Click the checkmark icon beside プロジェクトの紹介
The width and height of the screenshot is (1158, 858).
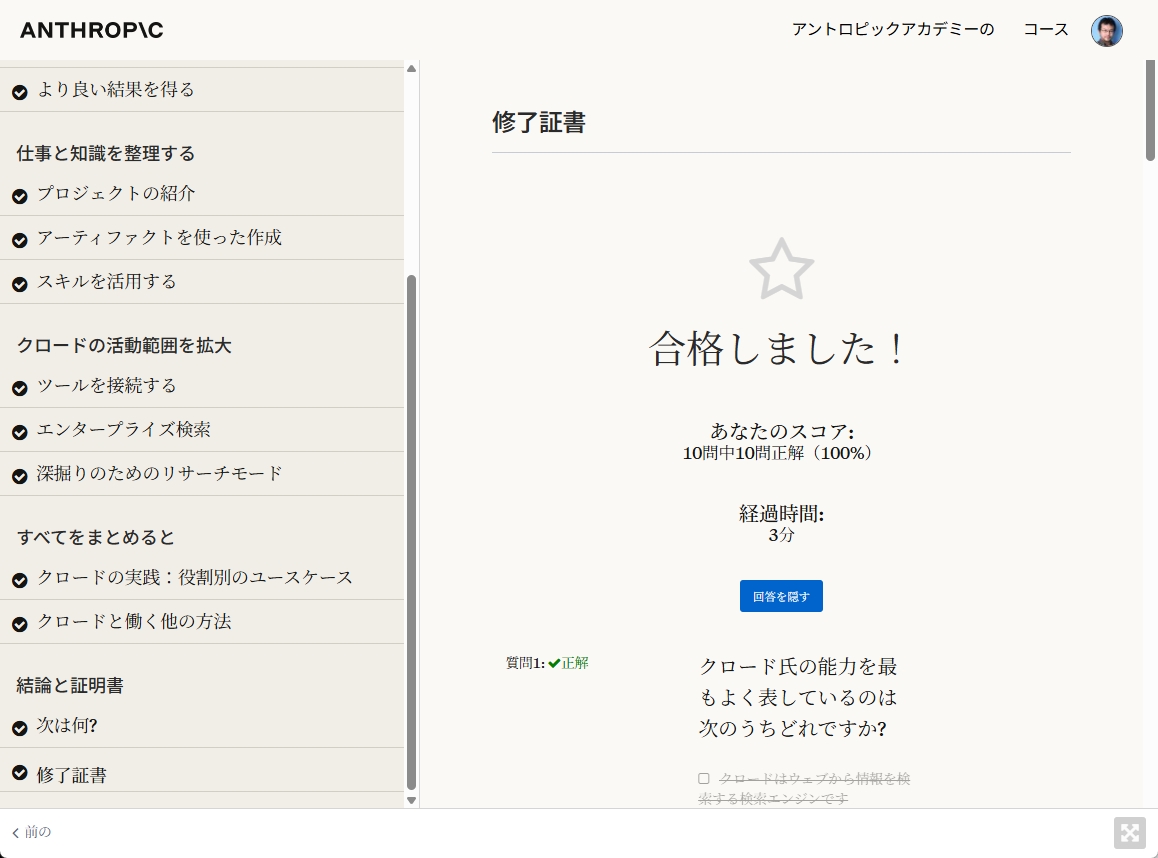pos(20,195)
